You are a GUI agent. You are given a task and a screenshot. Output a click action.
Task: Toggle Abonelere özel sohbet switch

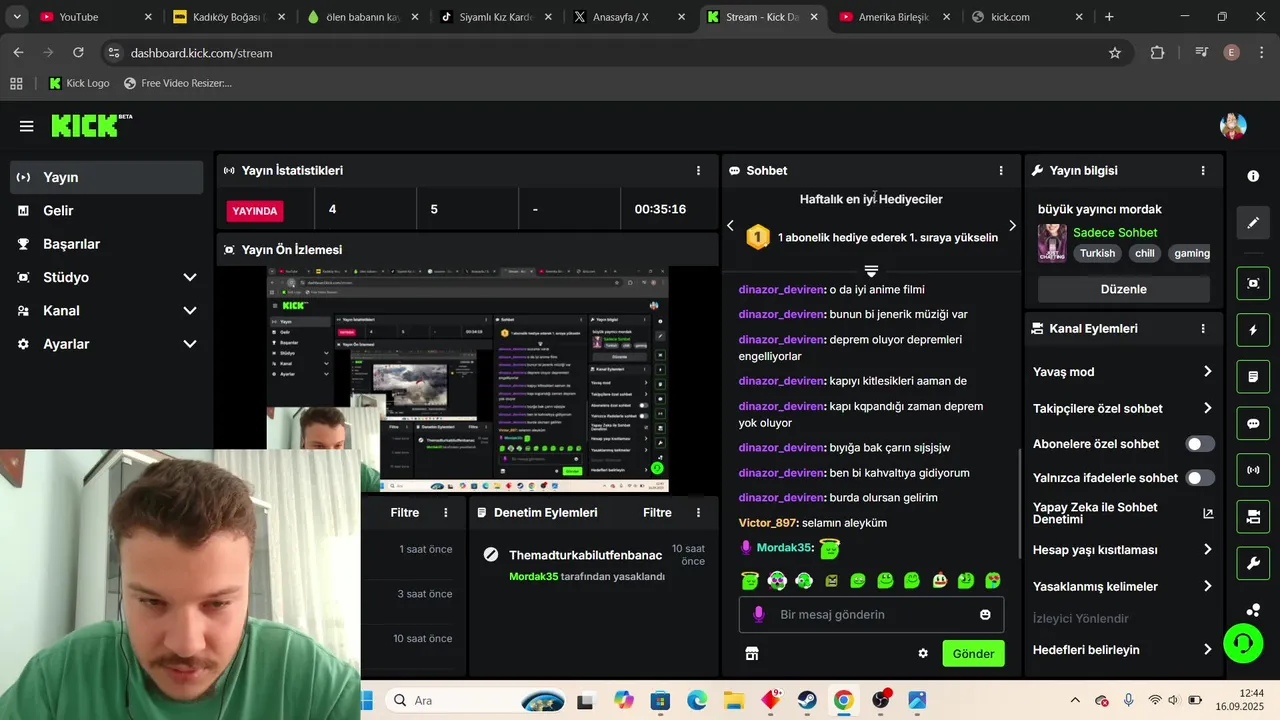coord(1200,444)
